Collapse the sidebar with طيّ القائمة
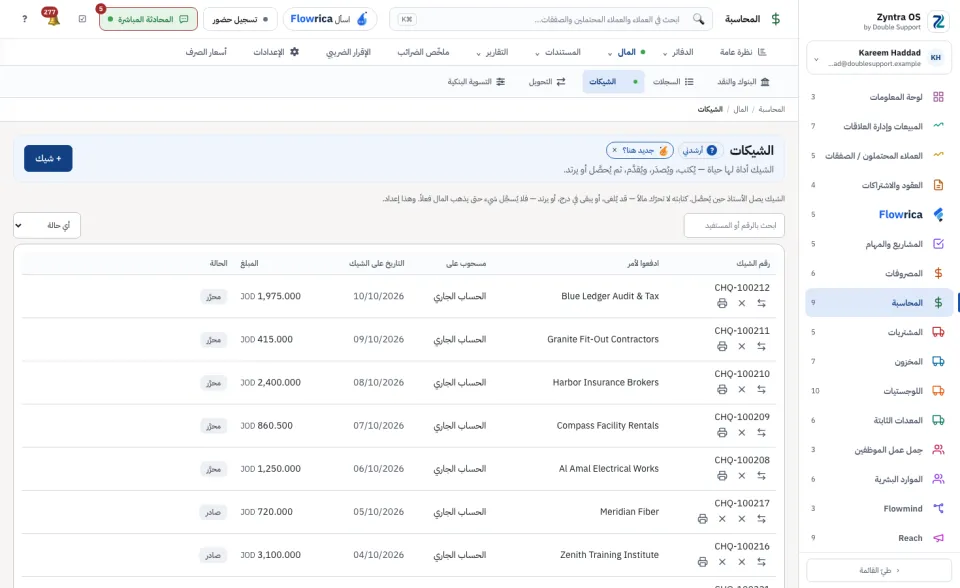The height and width of the screenshot is (588, 960). click(x=879, y=570)
